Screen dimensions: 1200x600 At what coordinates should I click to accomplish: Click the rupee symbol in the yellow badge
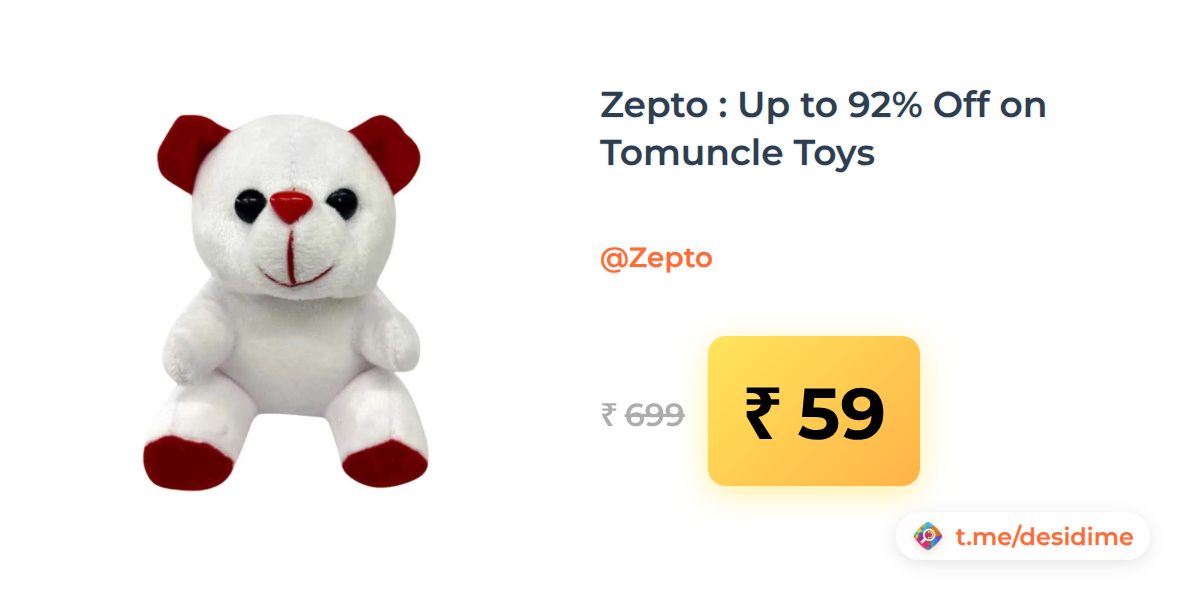760,413
